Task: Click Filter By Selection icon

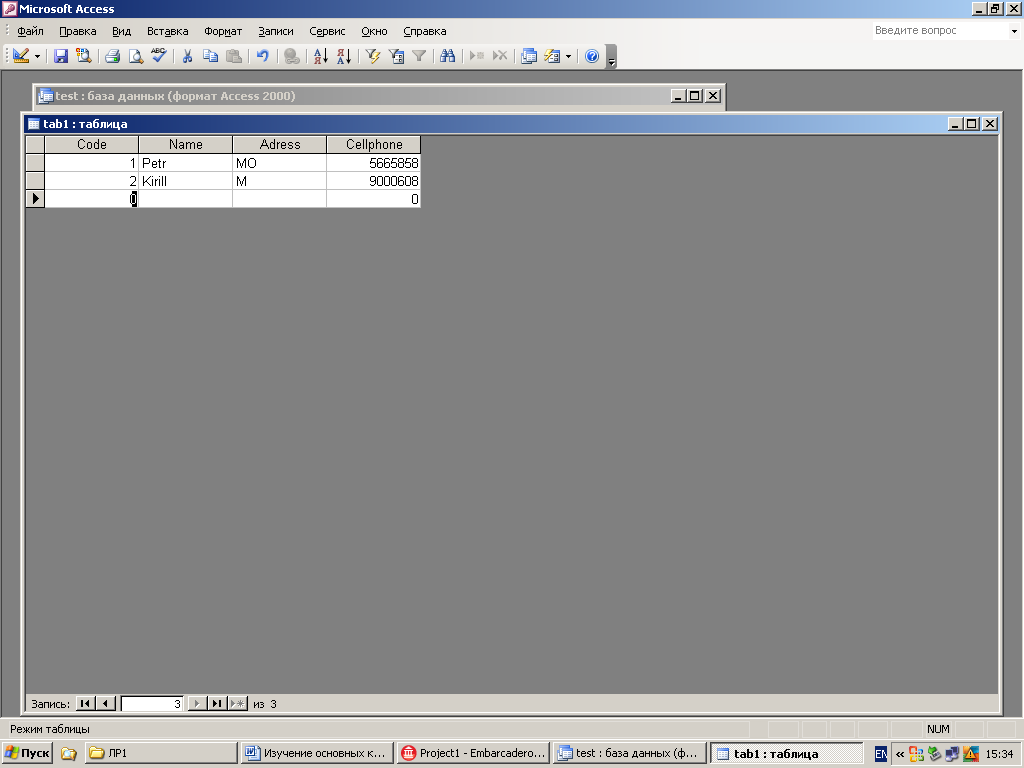Action: click(373, 56)
